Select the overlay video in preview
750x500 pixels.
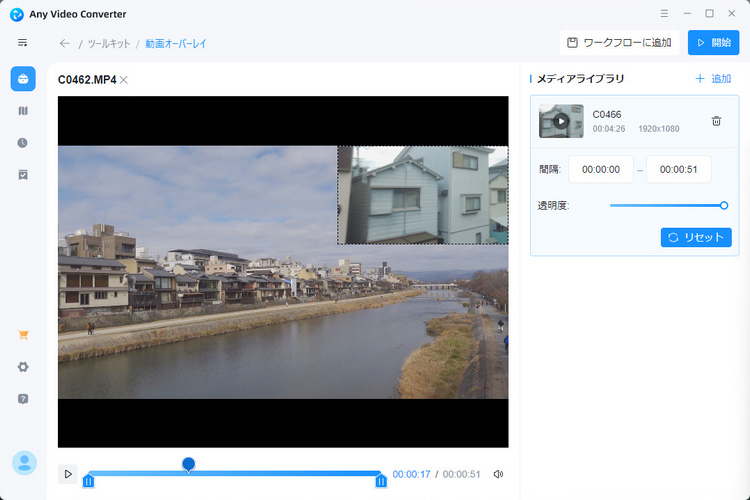tap(423, 195)
